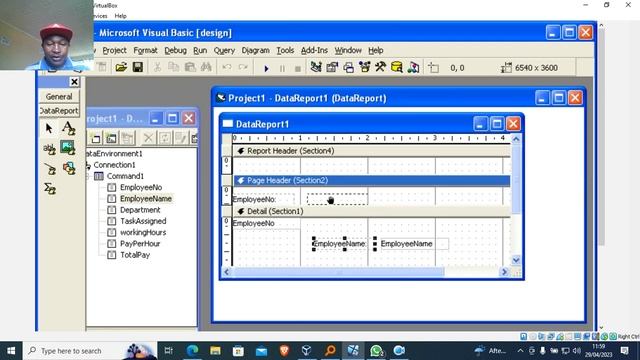
Task: Select the Department field in the tree
Action: coord(140,210)
